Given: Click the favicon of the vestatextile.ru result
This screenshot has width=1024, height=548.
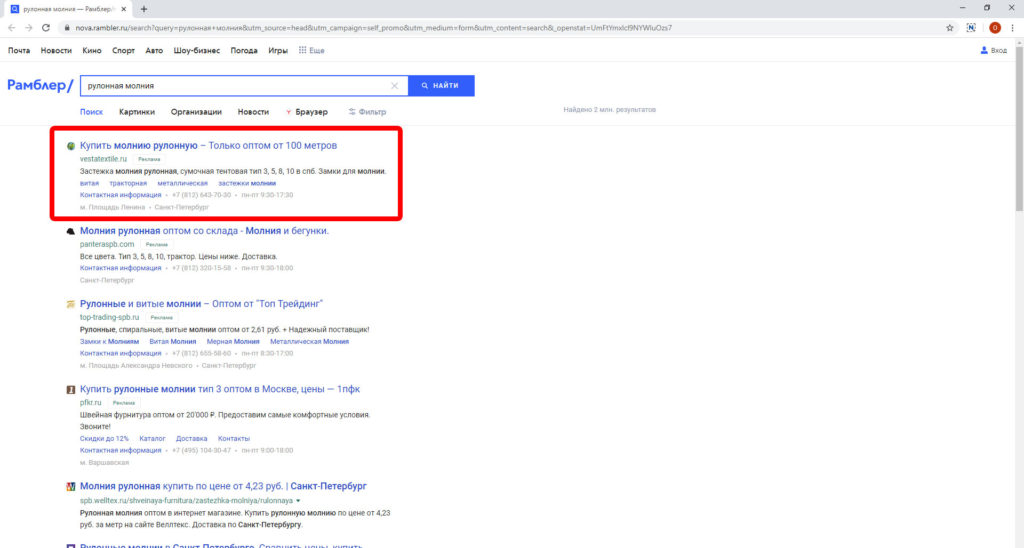Looking at the screenshot, I should tap(71, 146).
